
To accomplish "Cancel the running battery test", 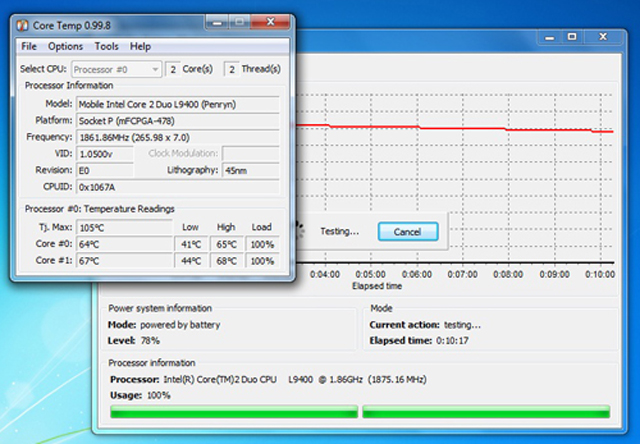I will (x=408, y=232).
